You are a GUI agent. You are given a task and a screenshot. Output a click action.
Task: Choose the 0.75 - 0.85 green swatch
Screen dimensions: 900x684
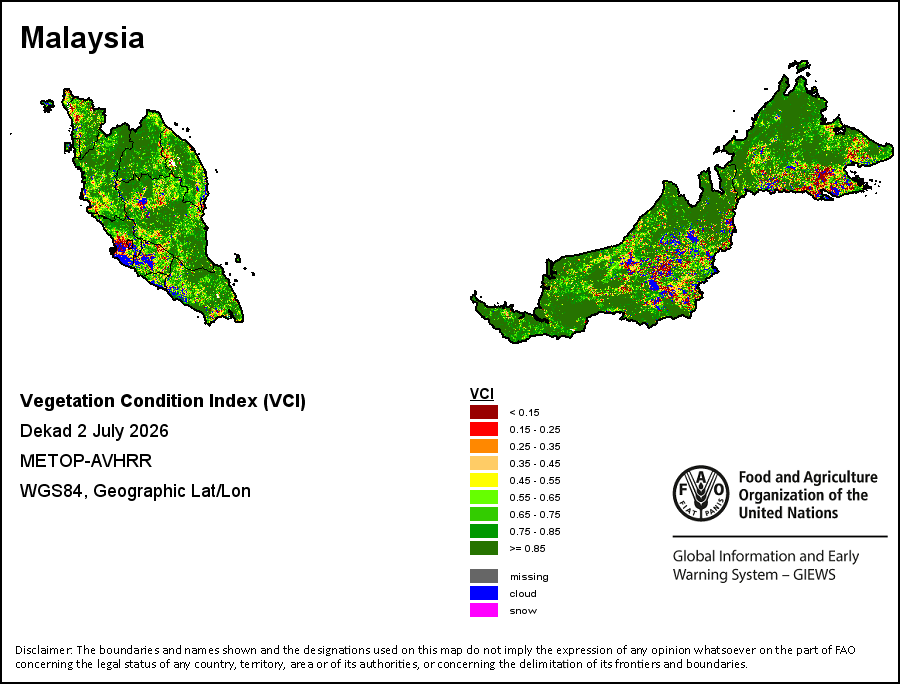(483, 531)
